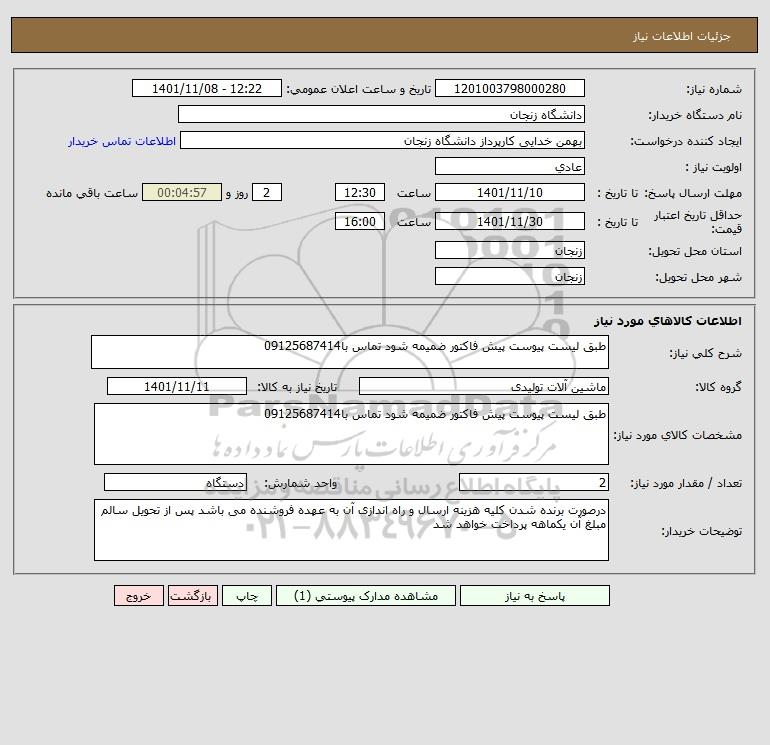Click the شماره نیاز field 1201003798000280
This screenshot has width=770, height=745.
(x=510, y=88)
